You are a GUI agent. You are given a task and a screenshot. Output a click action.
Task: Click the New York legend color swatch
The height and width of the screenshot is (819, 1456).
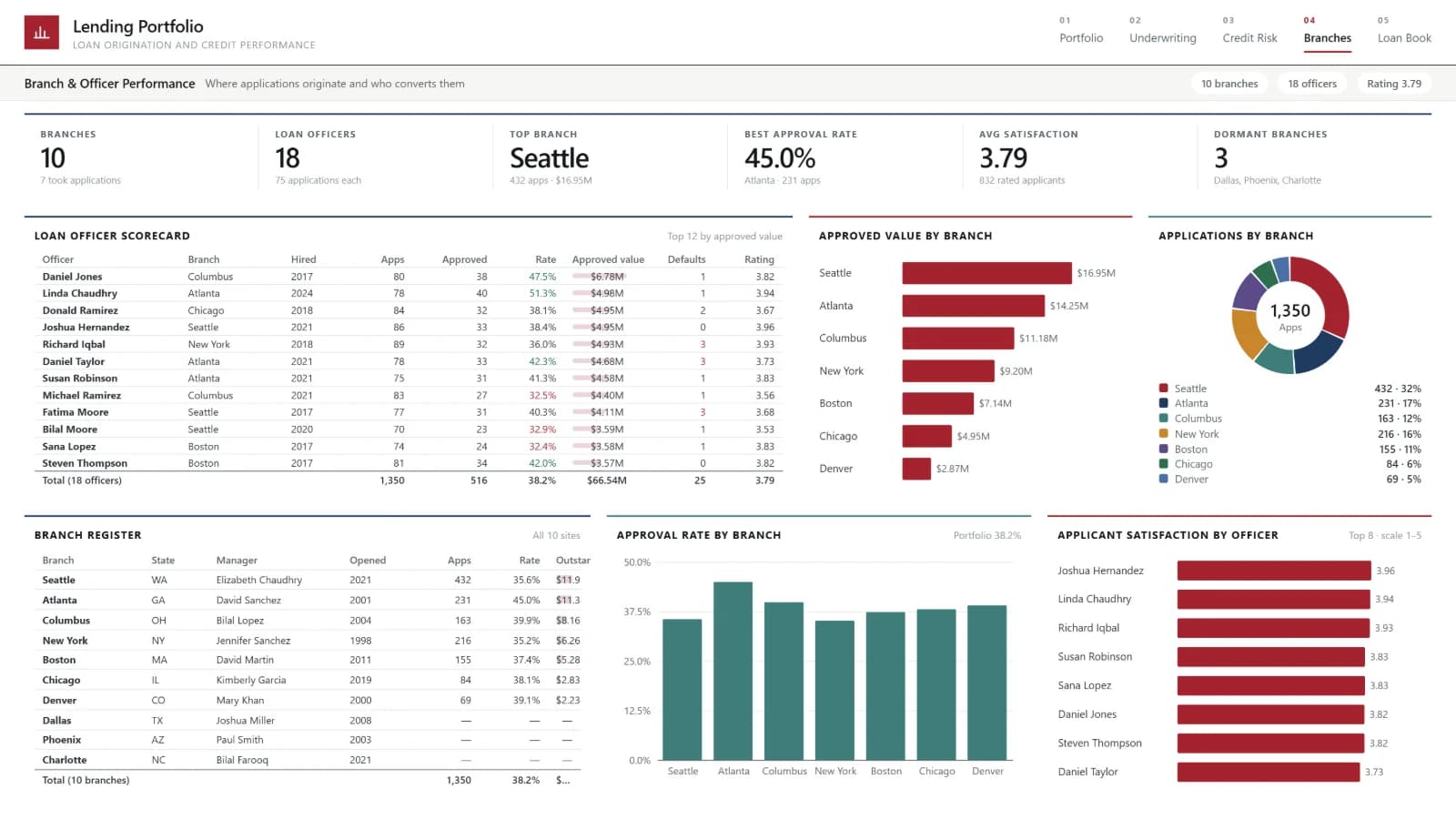tap(1164, 434)
